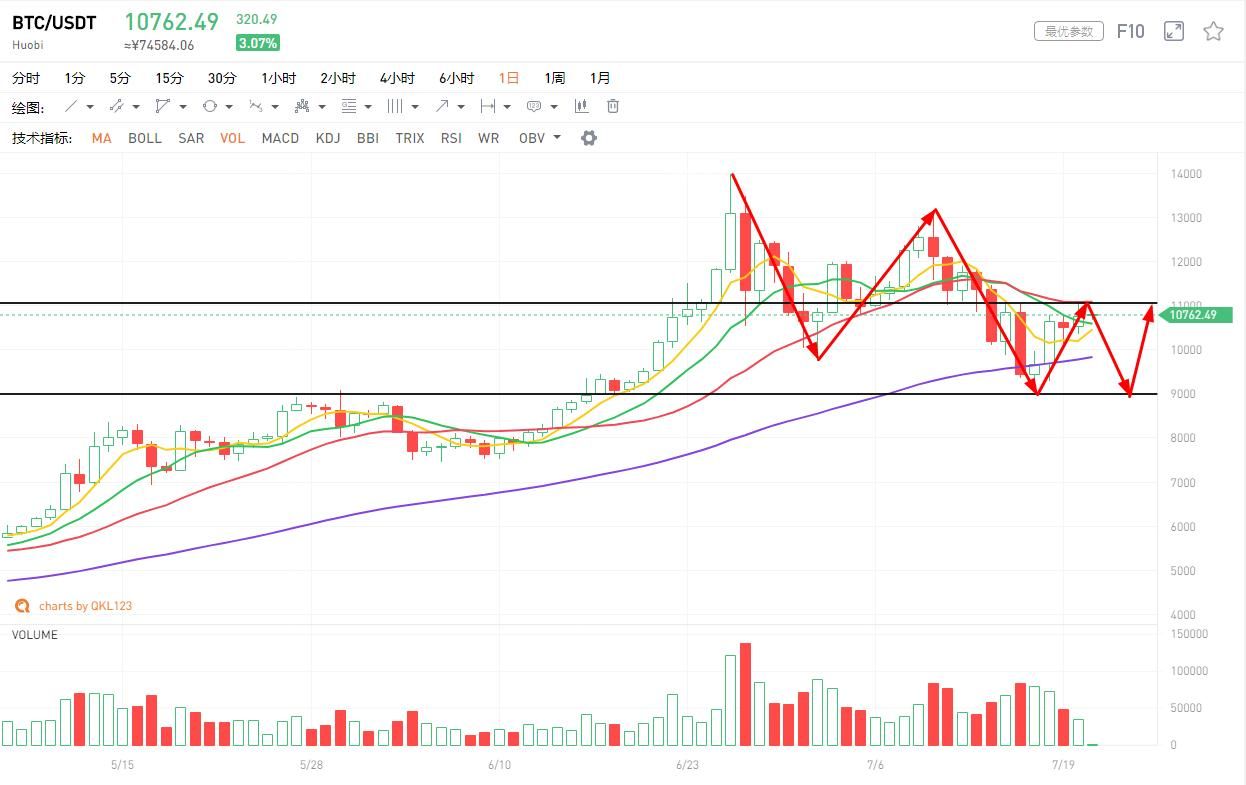This screenshot has width=1246, height=785.
Task: Select the 1日 daily timeframe
Action: 509,78
